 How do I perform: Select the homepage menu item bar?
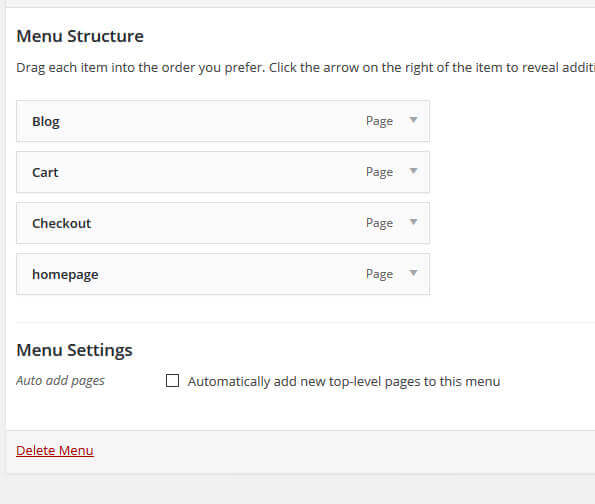pyautogui.click(x=223, y=274)
